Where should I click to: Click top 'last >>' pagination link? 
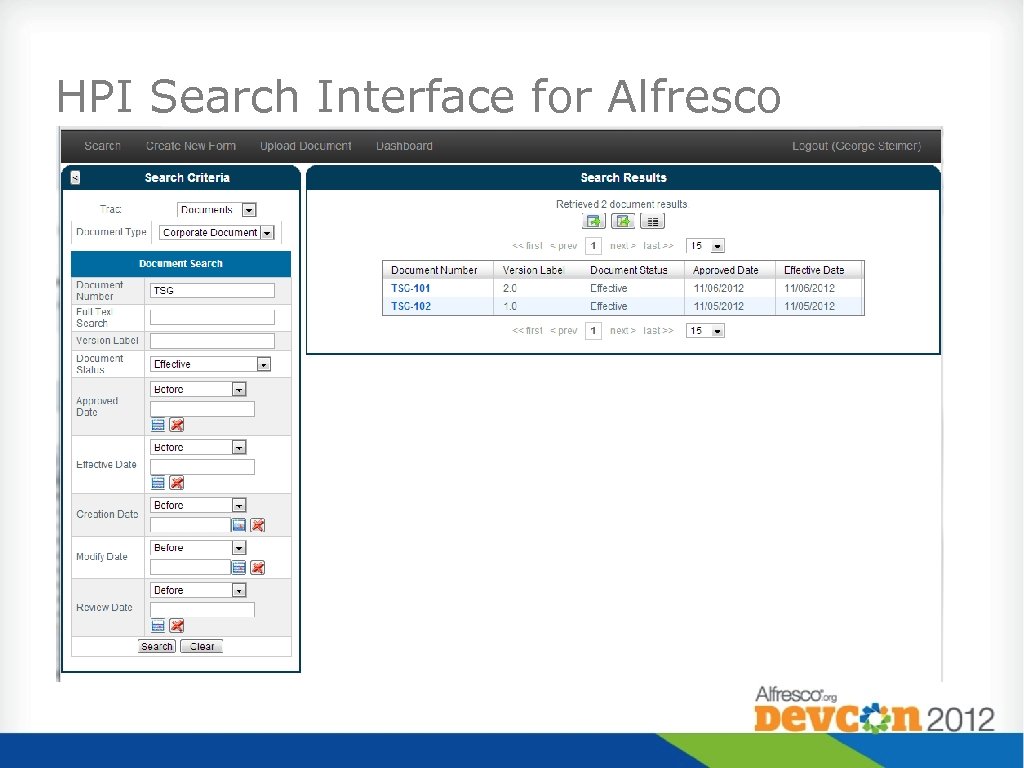658,246
